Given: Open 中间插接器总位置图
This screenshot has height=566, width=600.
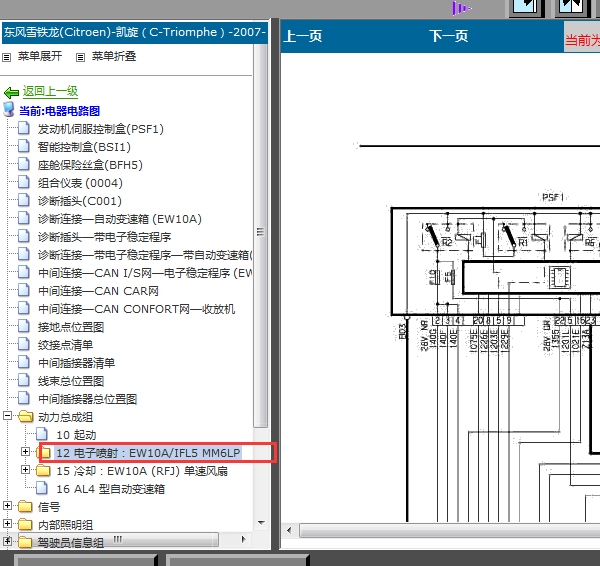Looking at the screenshot, I should pyautogui.click(x=87, y=399).
